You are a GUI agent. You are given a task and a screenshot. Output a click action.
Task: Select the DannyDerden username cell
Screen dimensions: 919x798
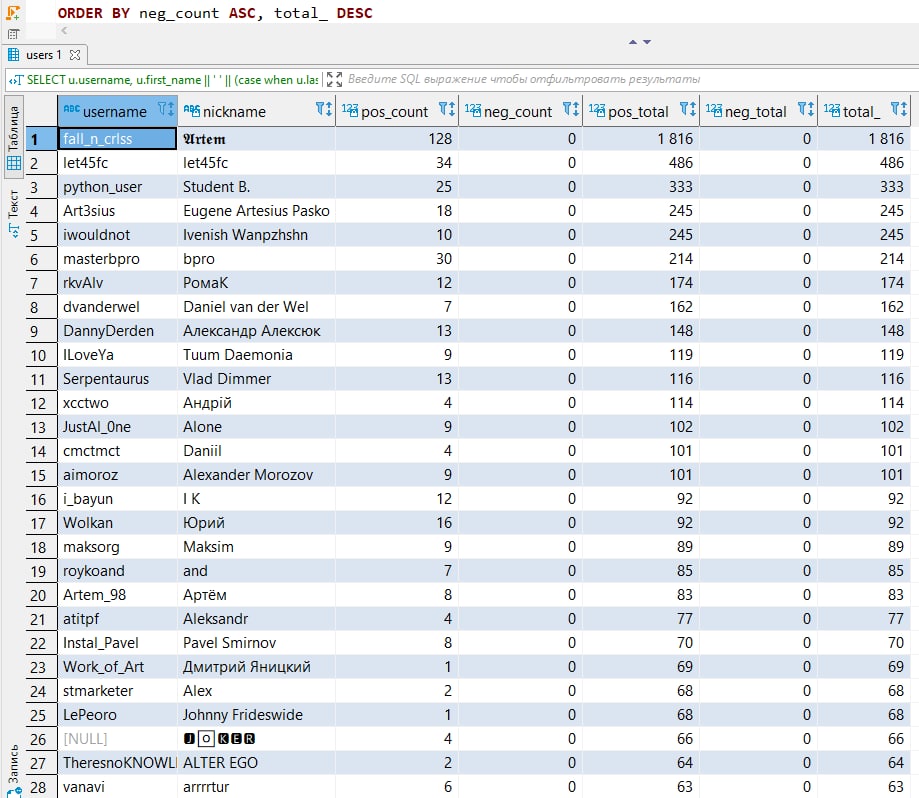click(117, 331)
